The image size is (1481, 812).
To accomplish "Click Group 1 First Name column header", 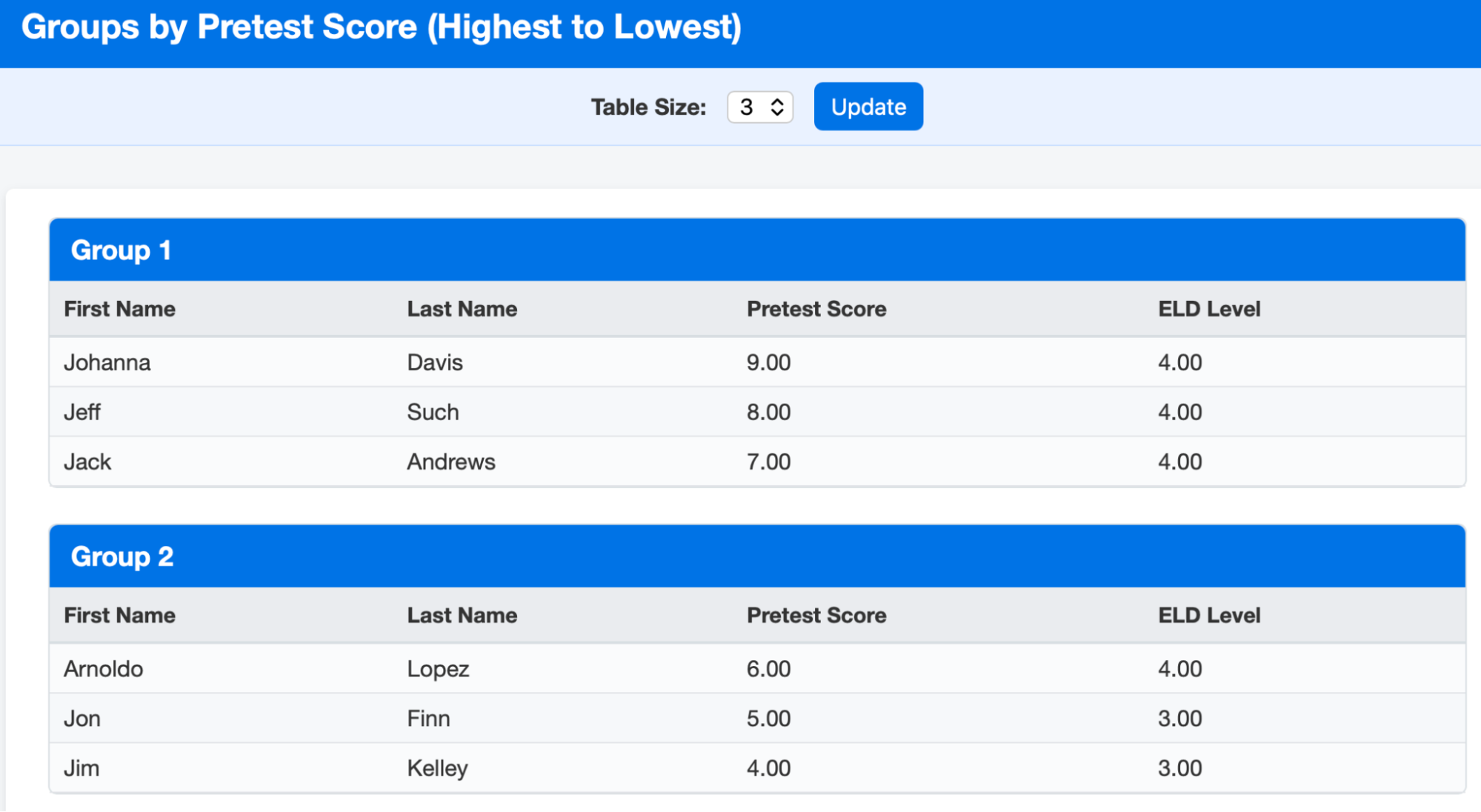I will (x=119, y=309).
